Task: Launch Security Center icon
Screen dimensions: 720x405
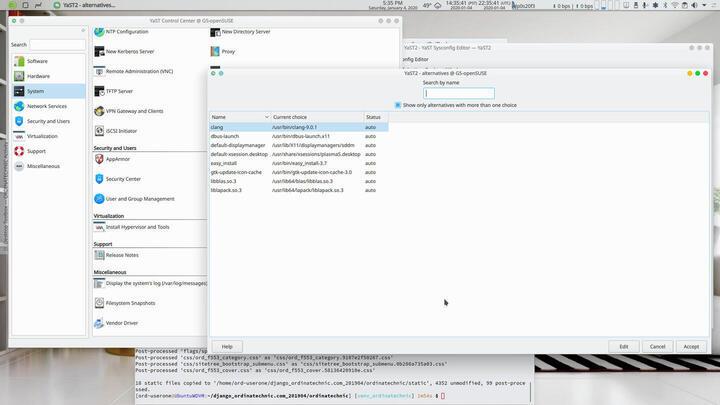Action: tap(99, 179)
